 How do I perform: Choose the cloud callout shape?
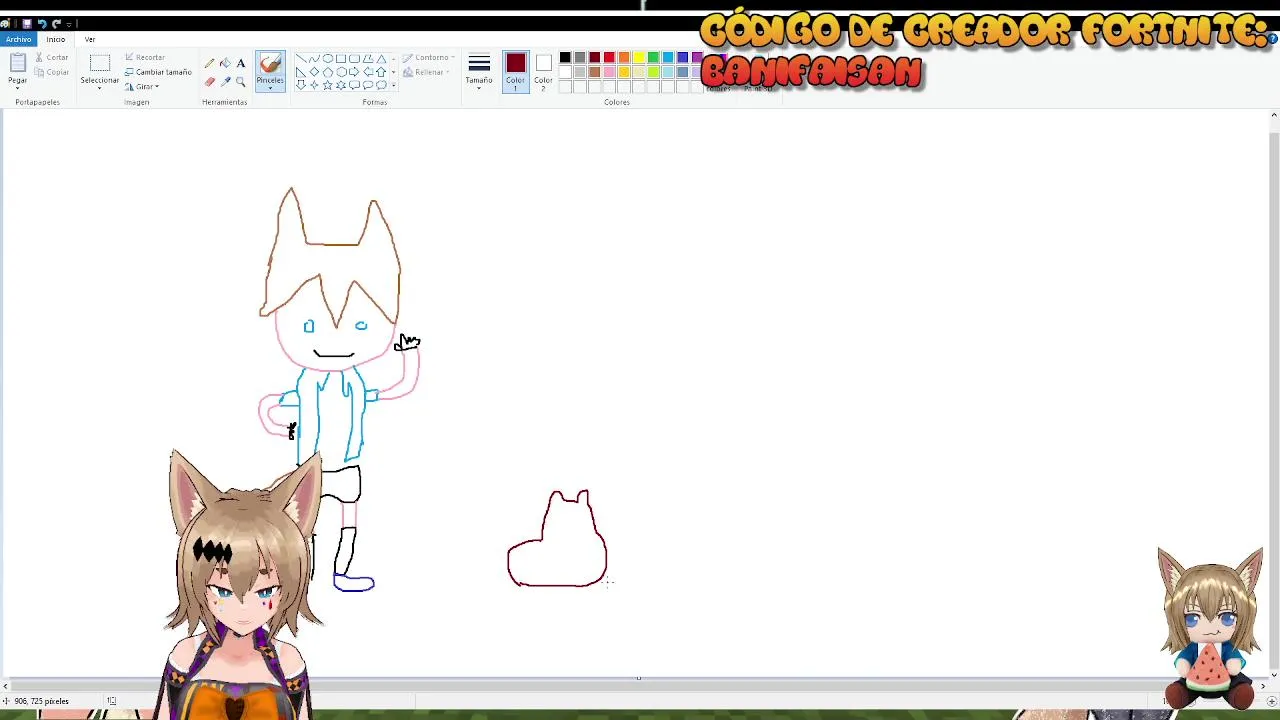(381, 85)
